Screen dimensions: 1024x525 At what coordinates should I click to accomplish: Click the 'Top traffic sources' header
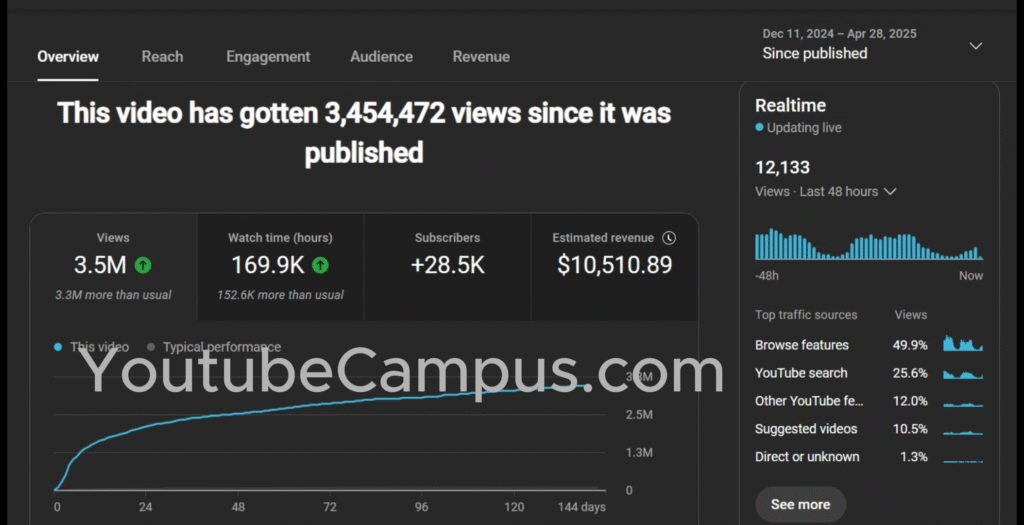click(x=806, y=315)
